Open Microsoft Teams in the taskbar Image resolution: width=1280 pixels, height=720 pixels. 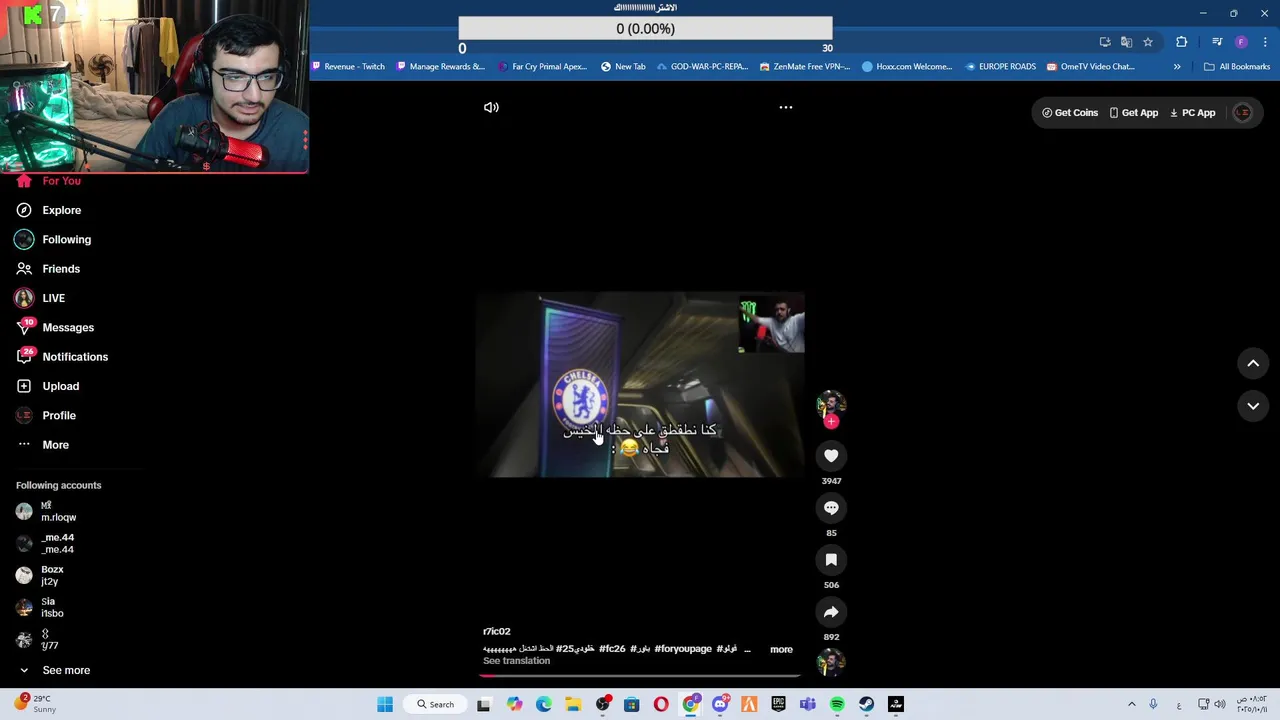pos(808,704)
